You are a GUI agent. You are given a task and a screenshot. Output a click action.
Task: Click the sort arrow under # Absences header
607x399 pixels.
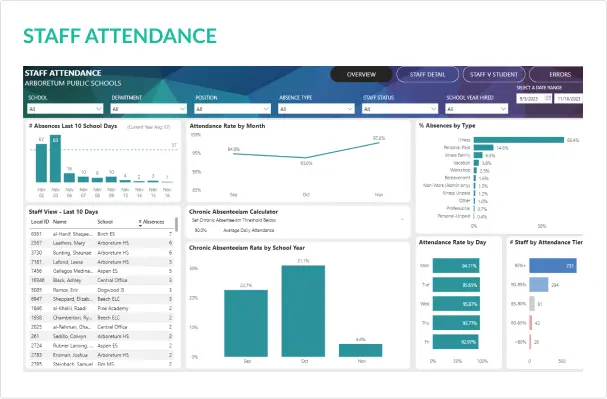coord(140,226)
